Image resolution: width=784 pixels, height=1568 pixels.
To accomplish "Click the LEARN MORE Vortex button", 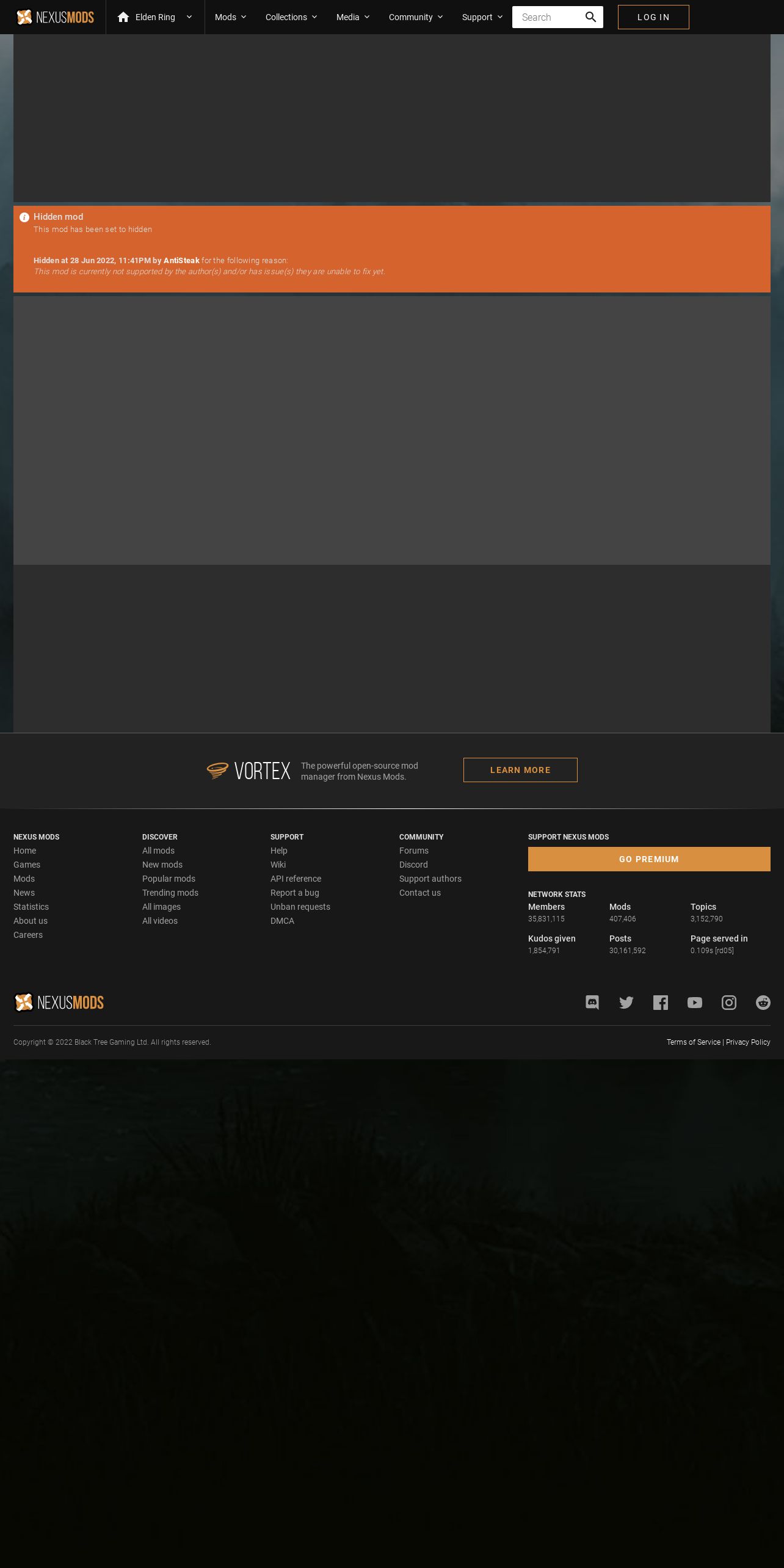I will coord(520,770).
